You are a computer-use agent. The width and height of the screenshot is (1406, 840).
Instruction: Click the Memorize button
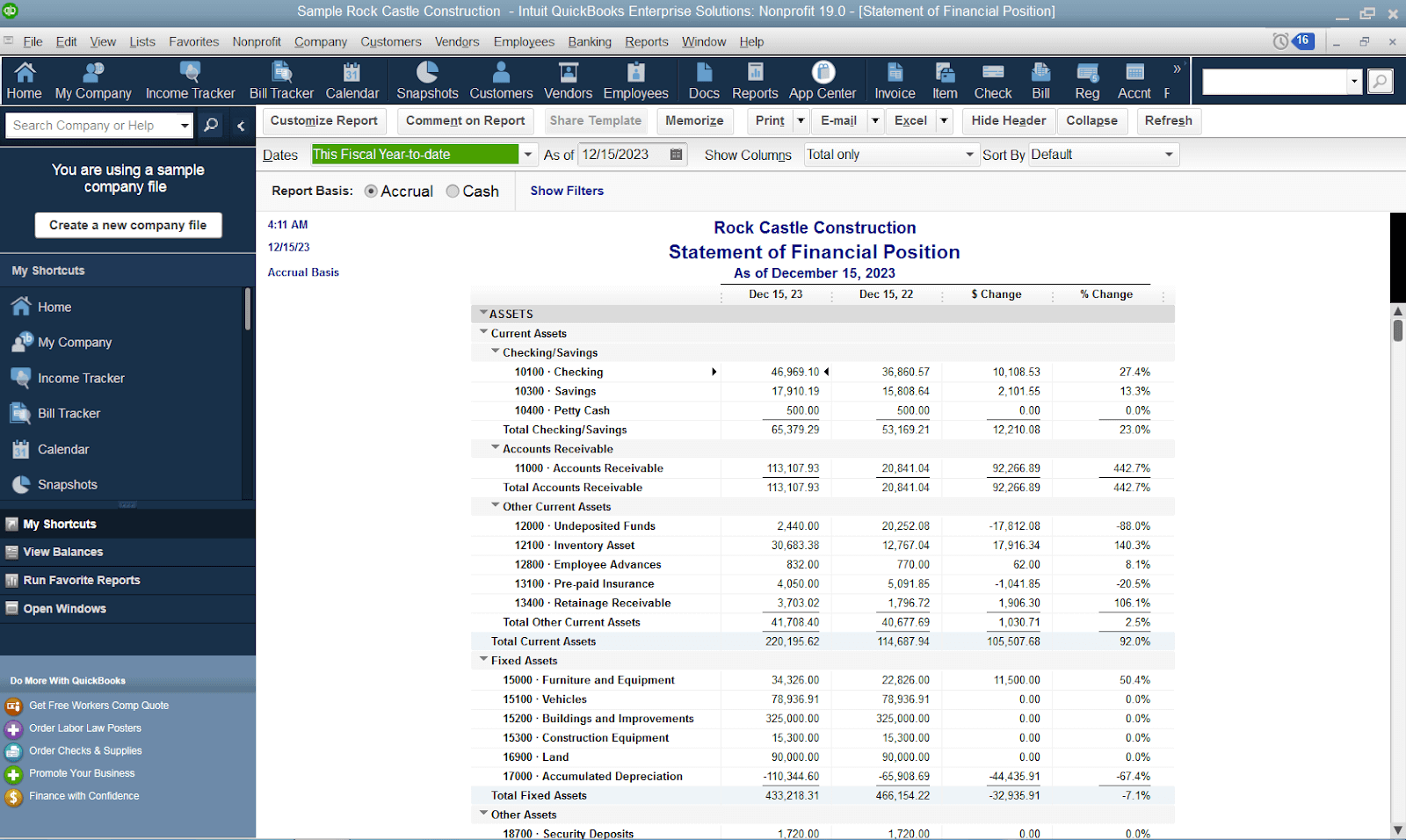pyautogui.click(x=694, y=121)
